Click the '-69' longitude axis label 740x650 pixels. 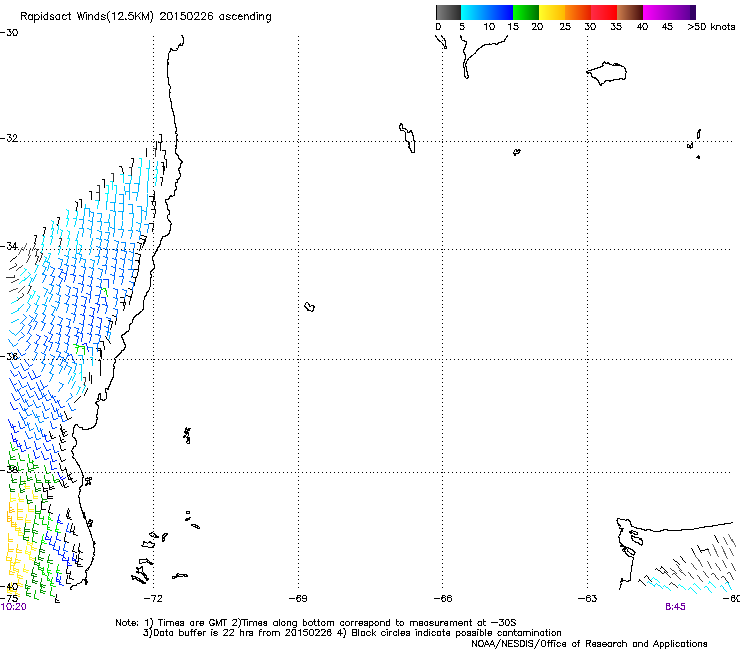point(298,599)
